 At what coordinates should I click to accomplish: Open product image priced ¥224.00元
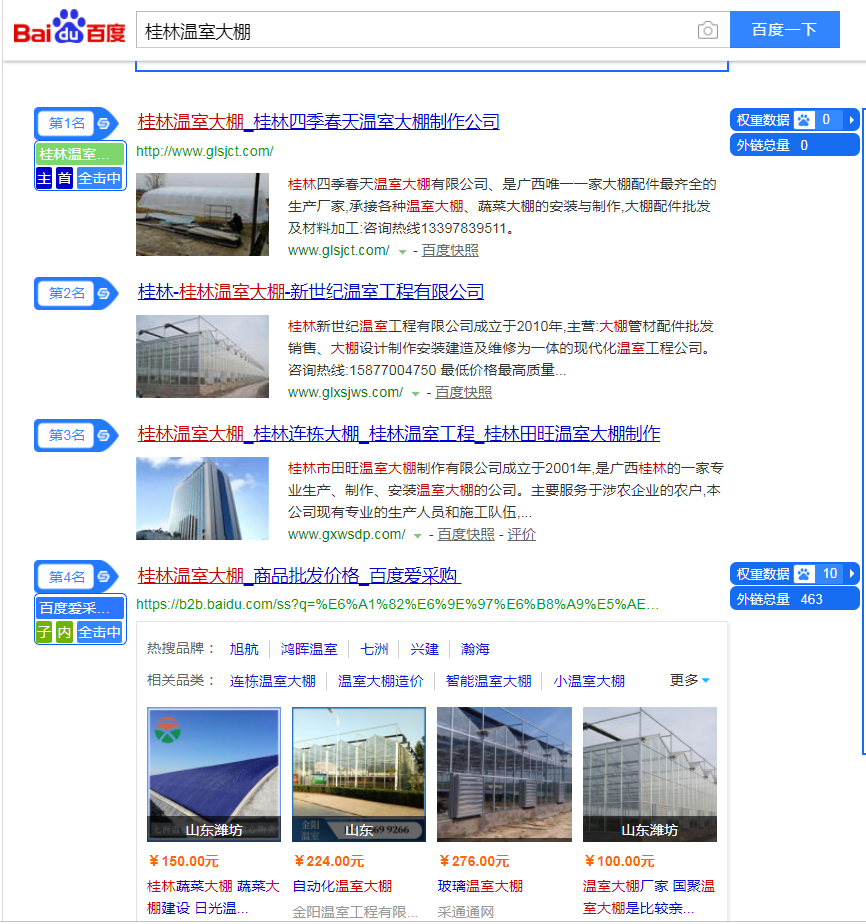(x=359, y=774)
